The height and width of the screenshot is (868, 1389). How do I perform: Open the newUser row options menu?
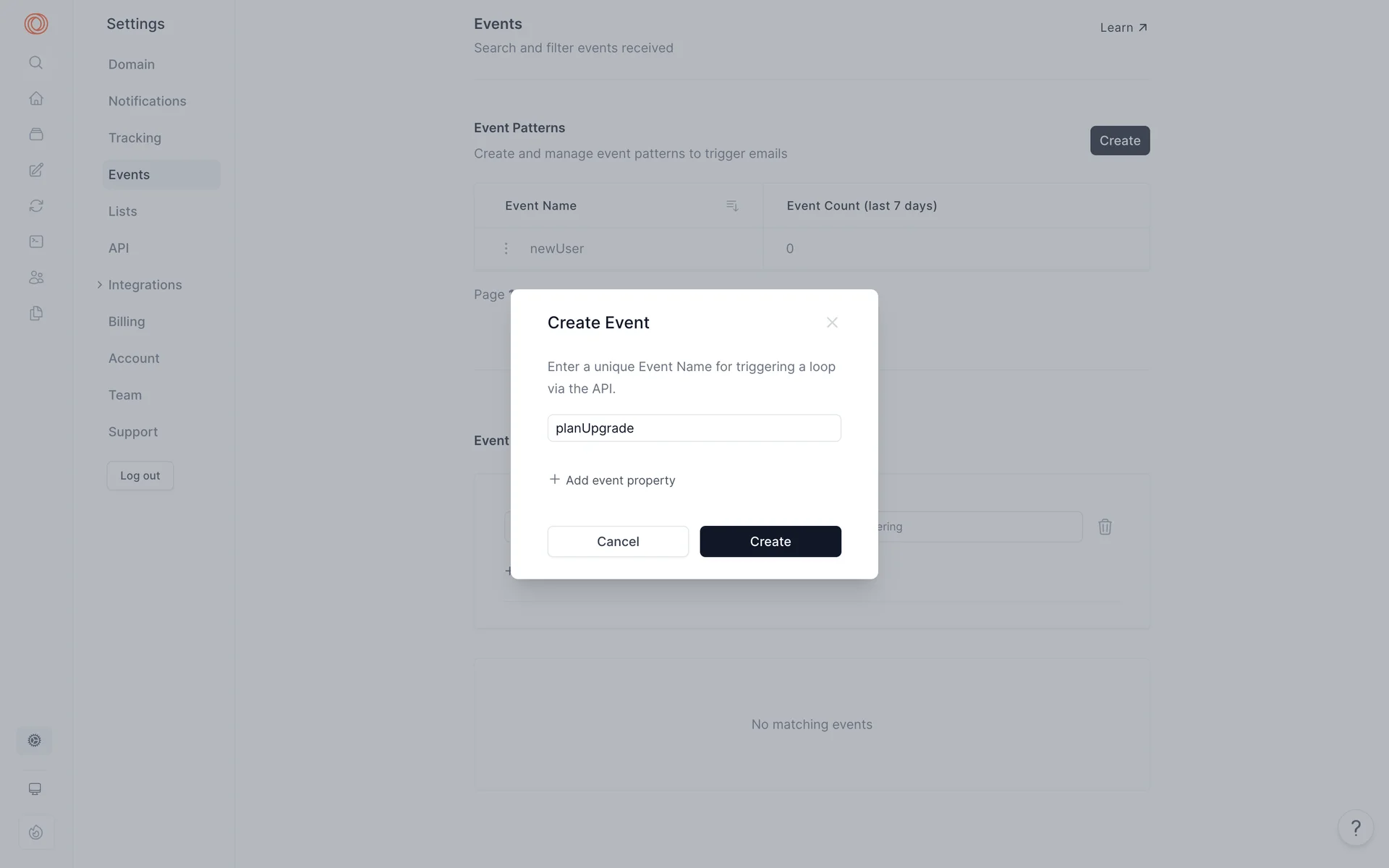(x=506, y=249)
